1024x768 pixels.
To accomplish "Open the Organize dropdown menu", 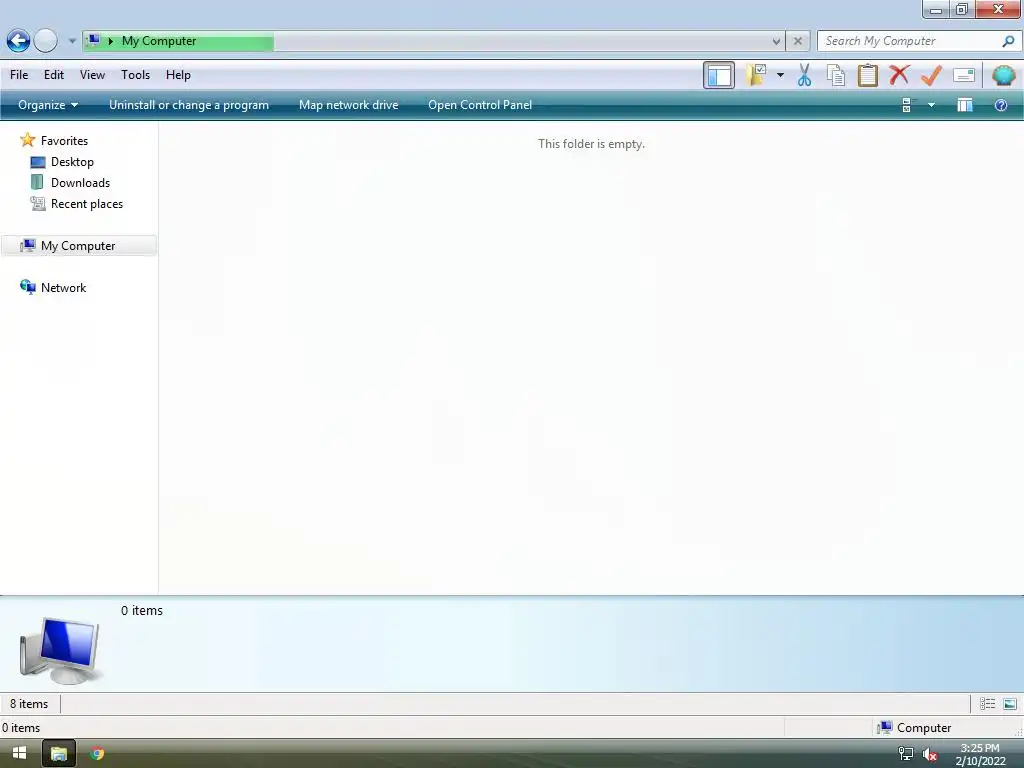I will [x=48, y=105].
